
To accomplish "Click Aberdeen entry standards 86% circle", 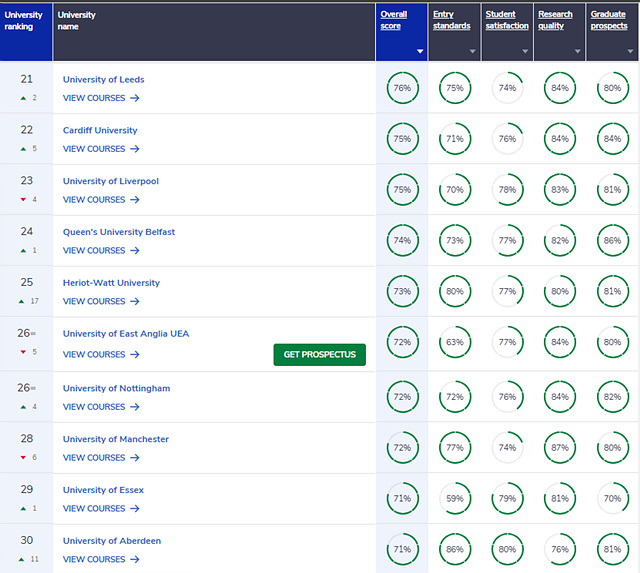I will pyautogui.click(x=455, y=549).
